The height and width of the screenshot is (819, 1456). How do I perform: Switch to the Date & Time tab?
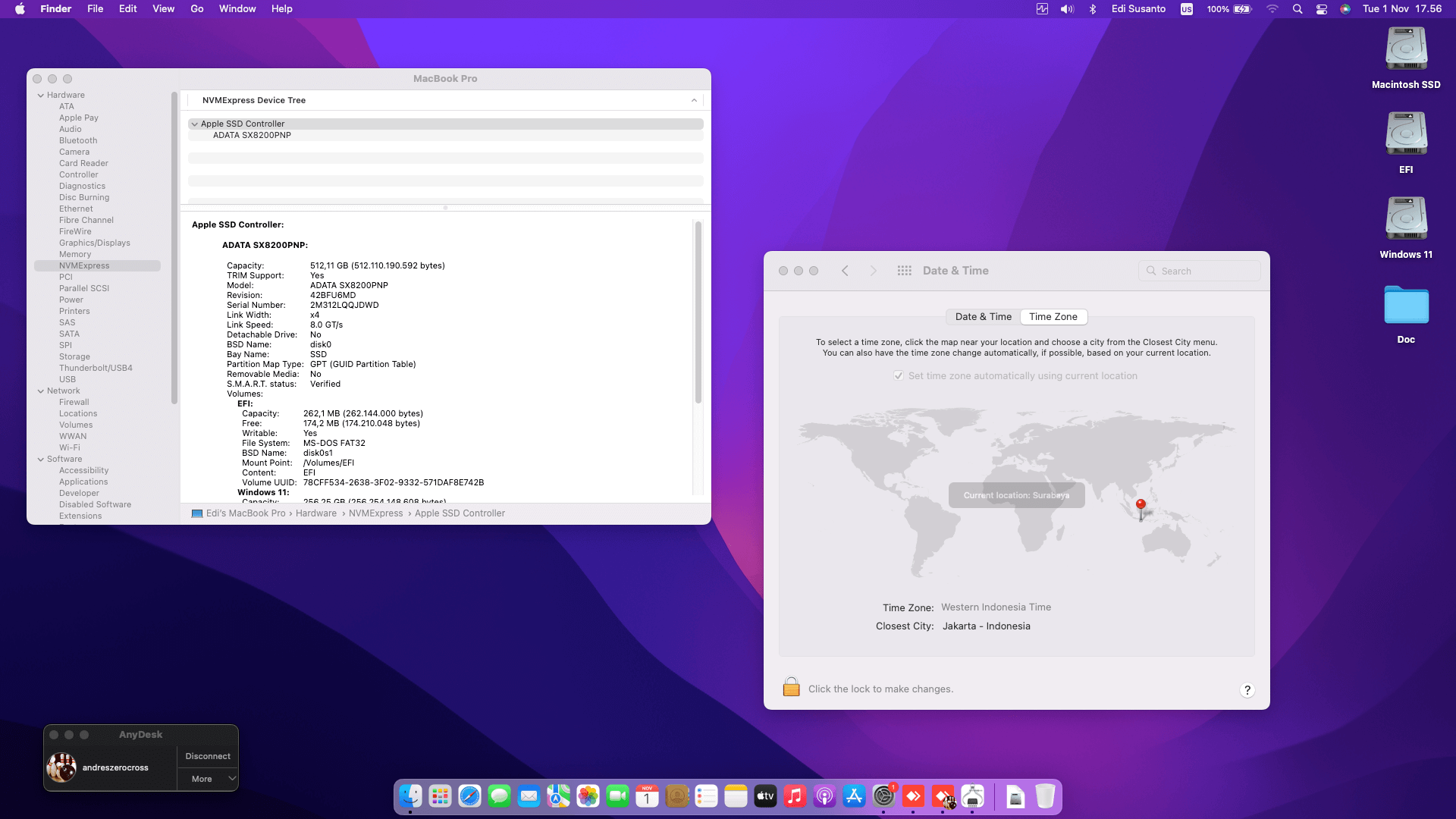(x=983, y=317)
